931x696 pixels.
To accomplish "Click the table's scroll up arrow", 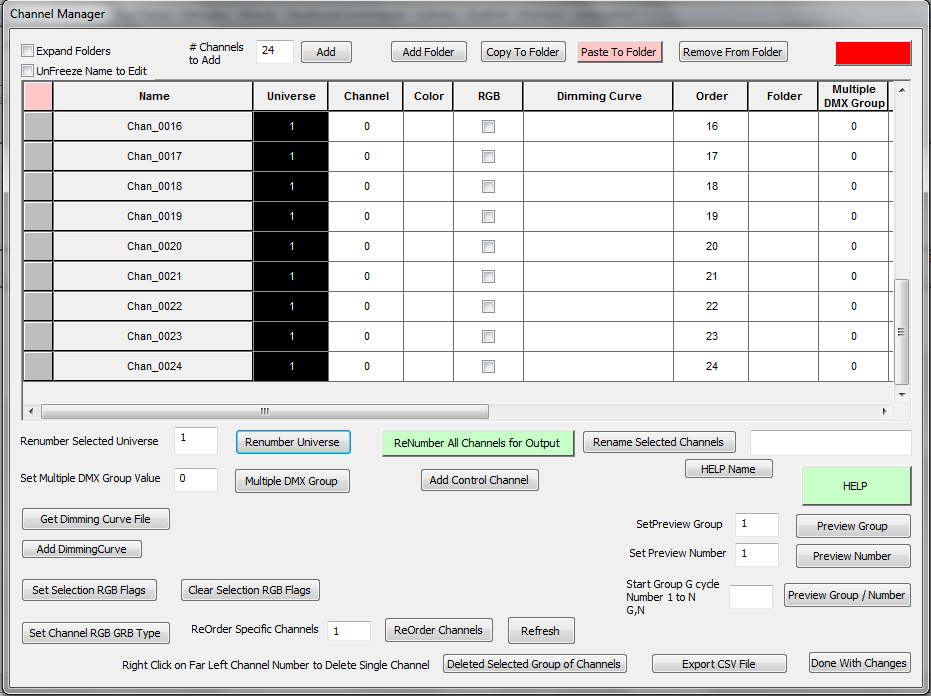I will tap(902, 90).
